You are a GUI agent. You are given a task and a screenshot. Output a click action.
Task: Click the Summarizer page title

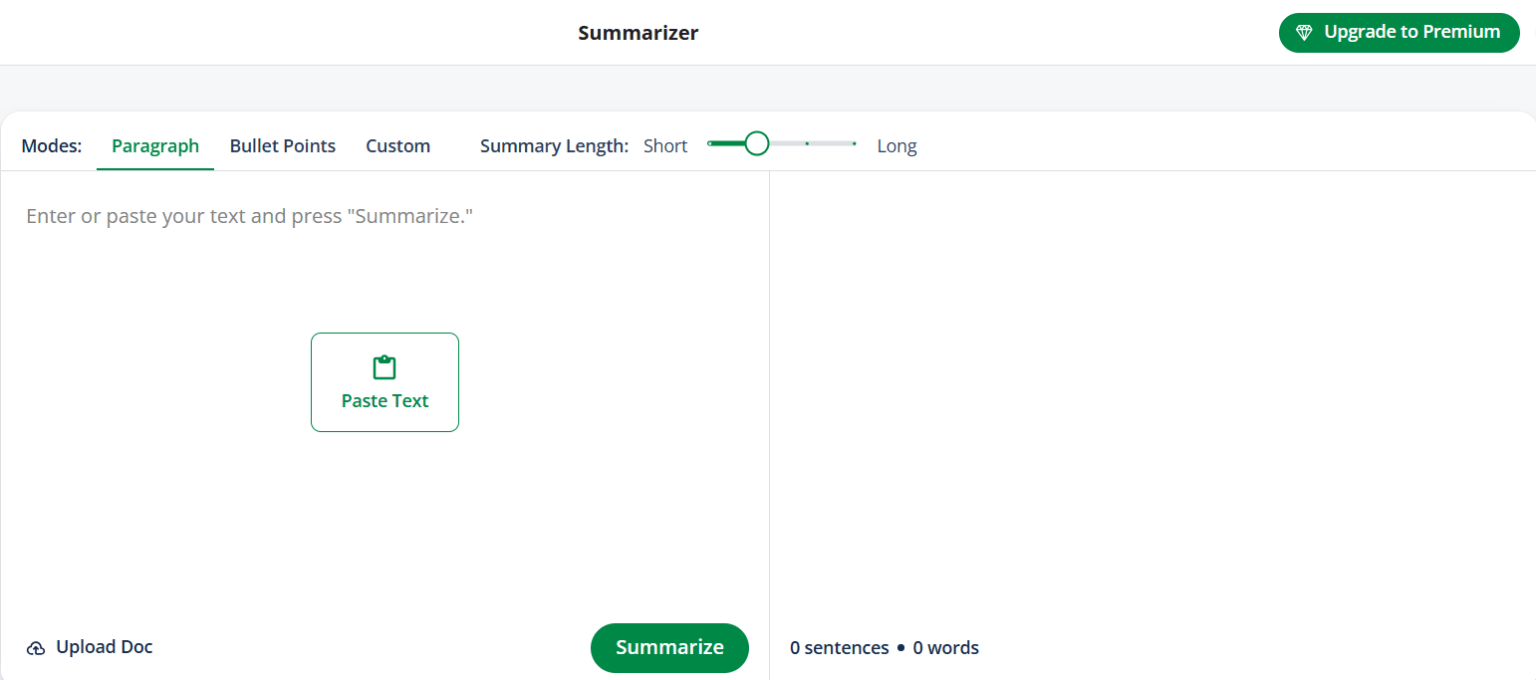pos(638,32)
